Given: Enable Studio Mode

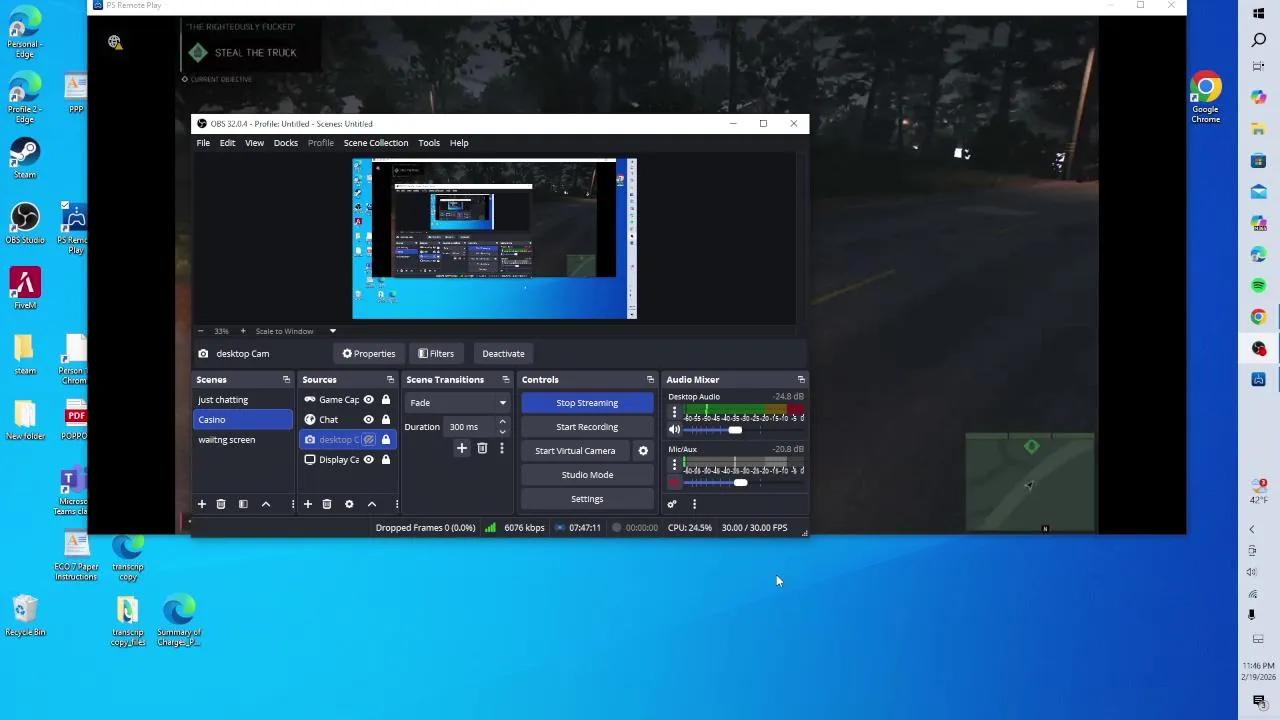Looking at the screenshot, I should pos(587,475).
